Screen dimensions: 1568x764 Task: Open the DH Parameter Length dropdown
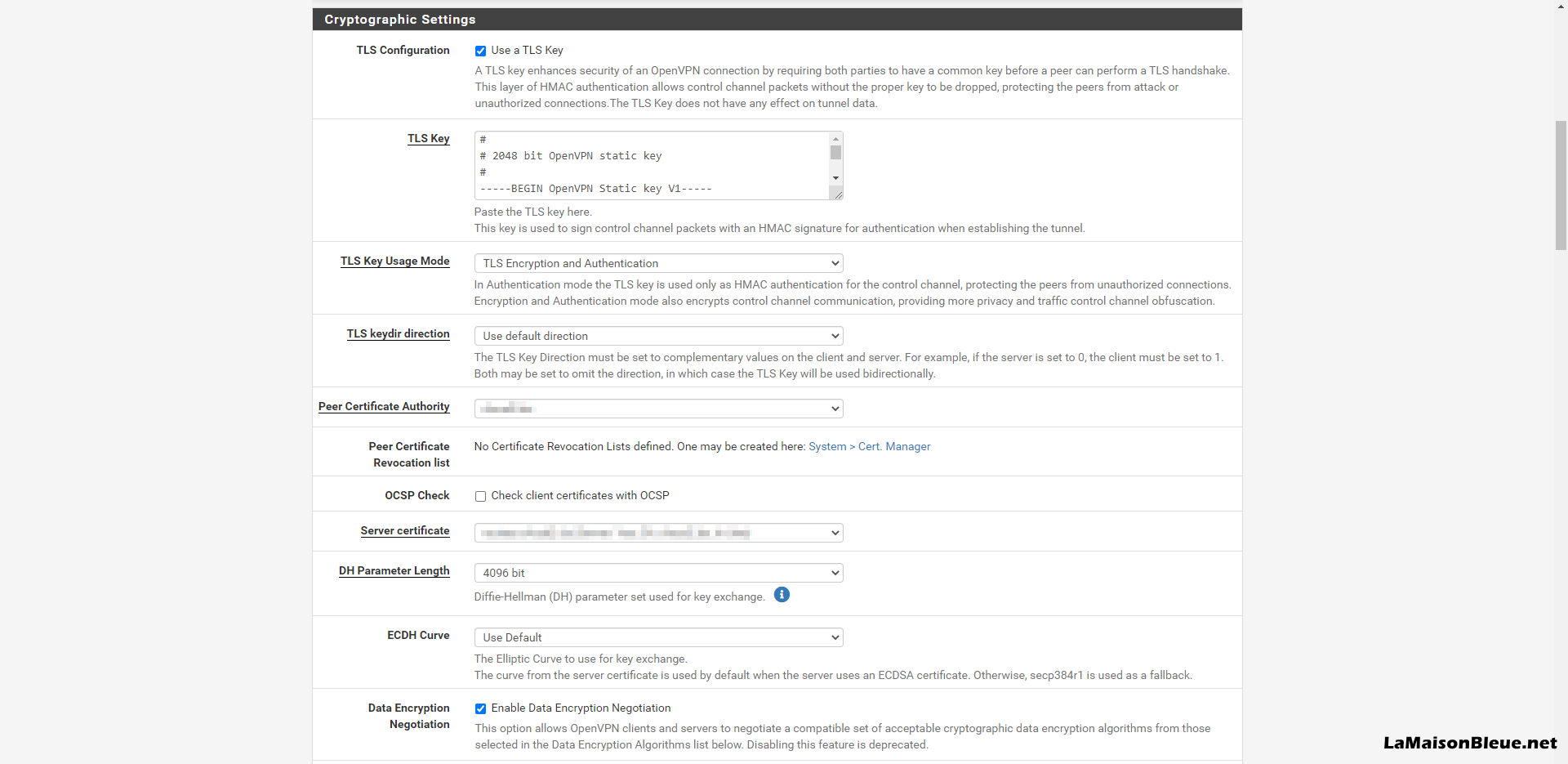point(658,573)
